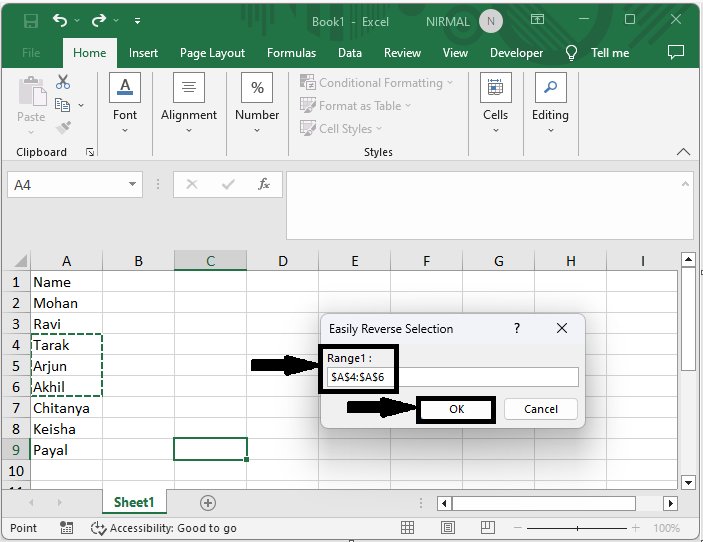Open Ribbon Display Options icon
Viewport: 703px width, 542px height.
537,19
